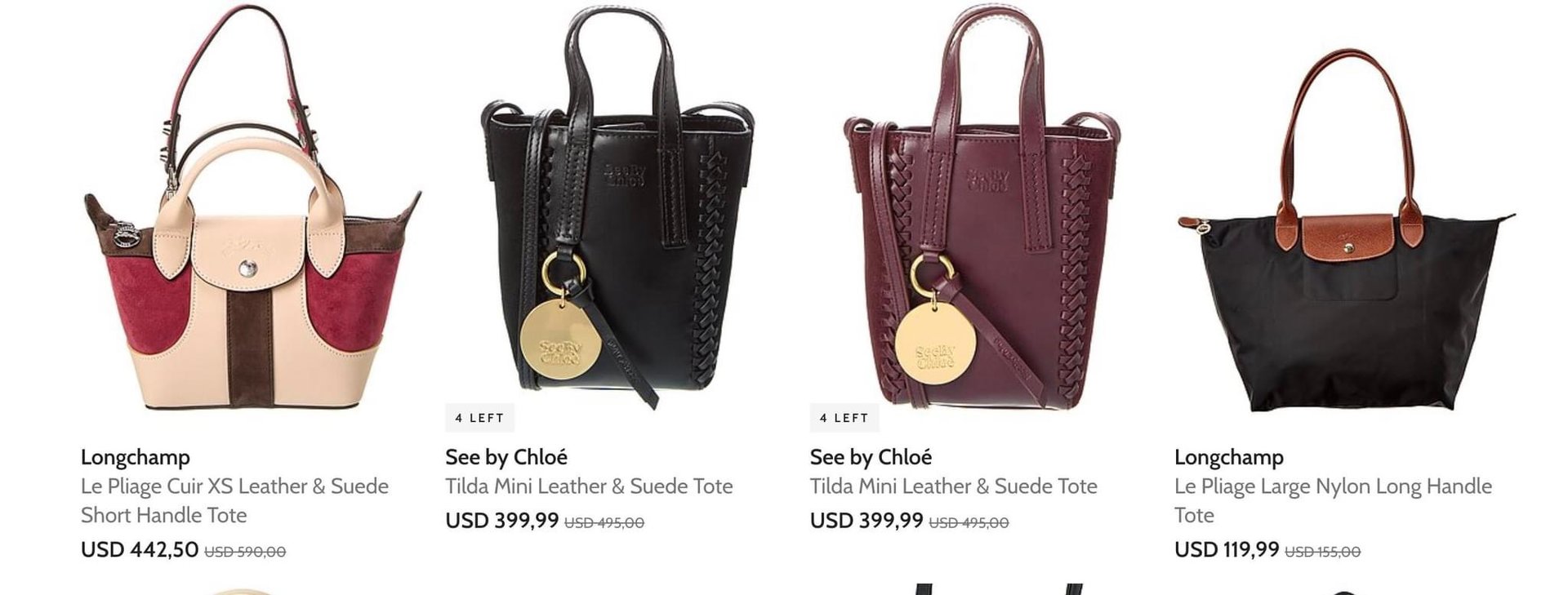The width and height of the screenshot is (1568, 595).
Task: Click the 4 LEFT badge under the burgundy tote
Action: [844, 418]
